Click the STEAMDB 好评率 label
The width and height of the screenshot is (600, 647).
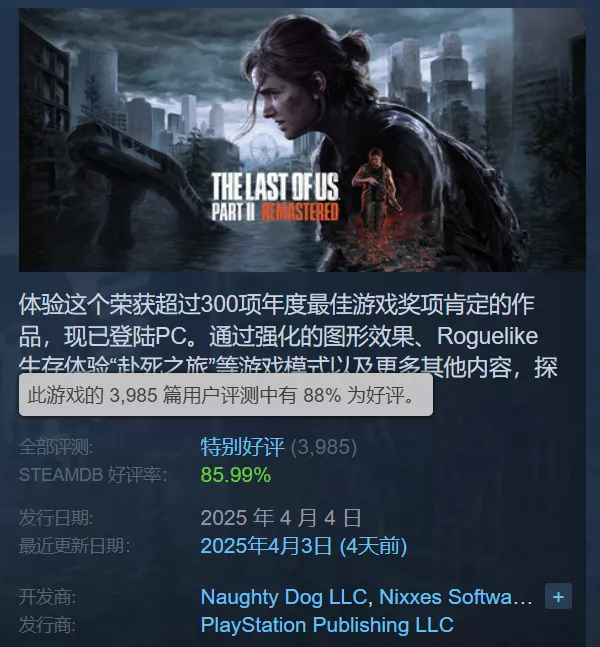pos(93,475)
